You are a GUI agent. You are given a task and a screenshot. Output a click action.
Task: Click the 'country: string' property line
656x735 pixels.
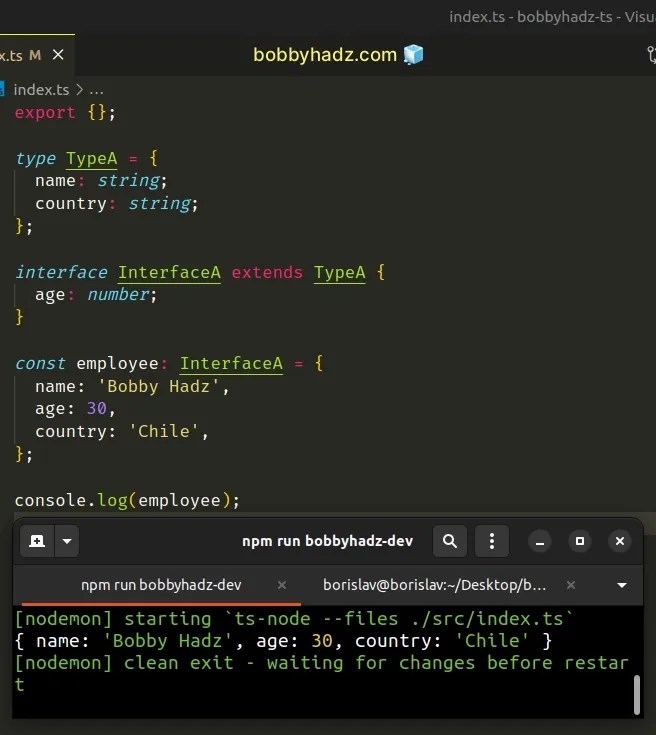tap(117, 204)
